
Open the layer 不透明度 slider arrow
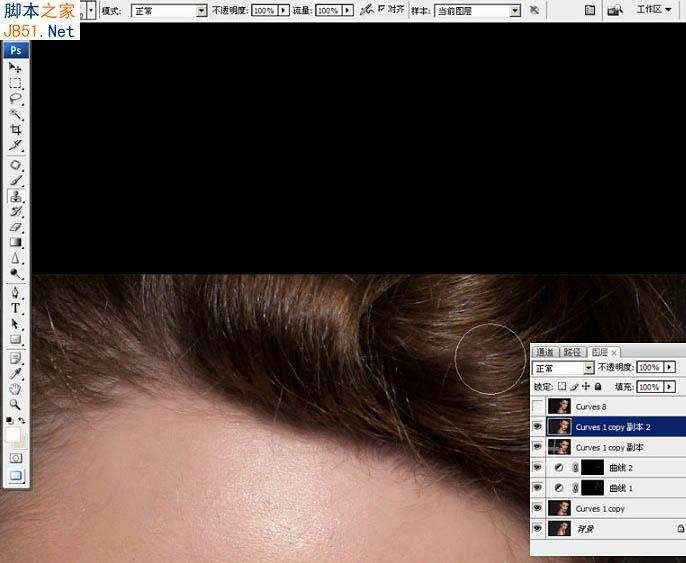[x=669, y=367]
